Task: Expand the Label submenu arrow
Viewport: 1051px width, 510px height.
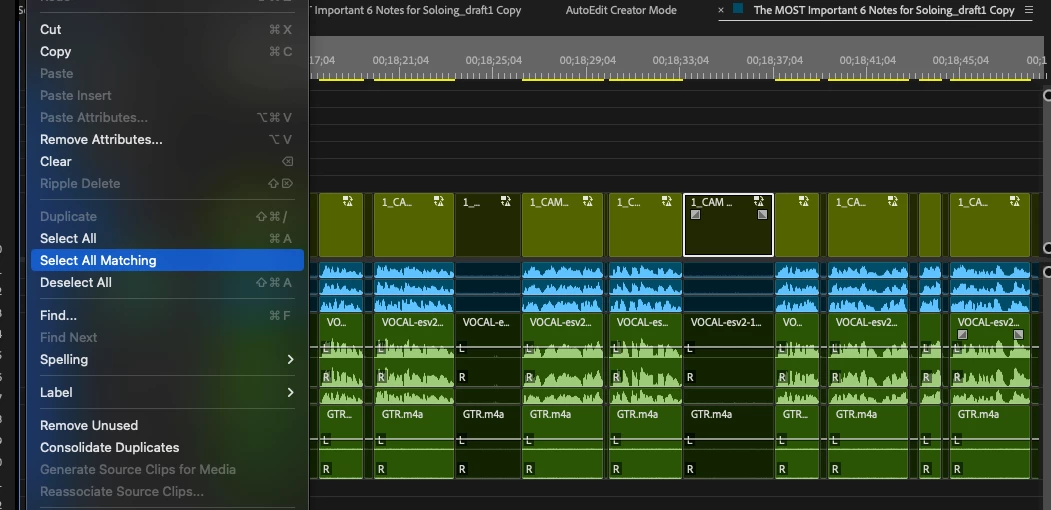Action: [290, 392]
